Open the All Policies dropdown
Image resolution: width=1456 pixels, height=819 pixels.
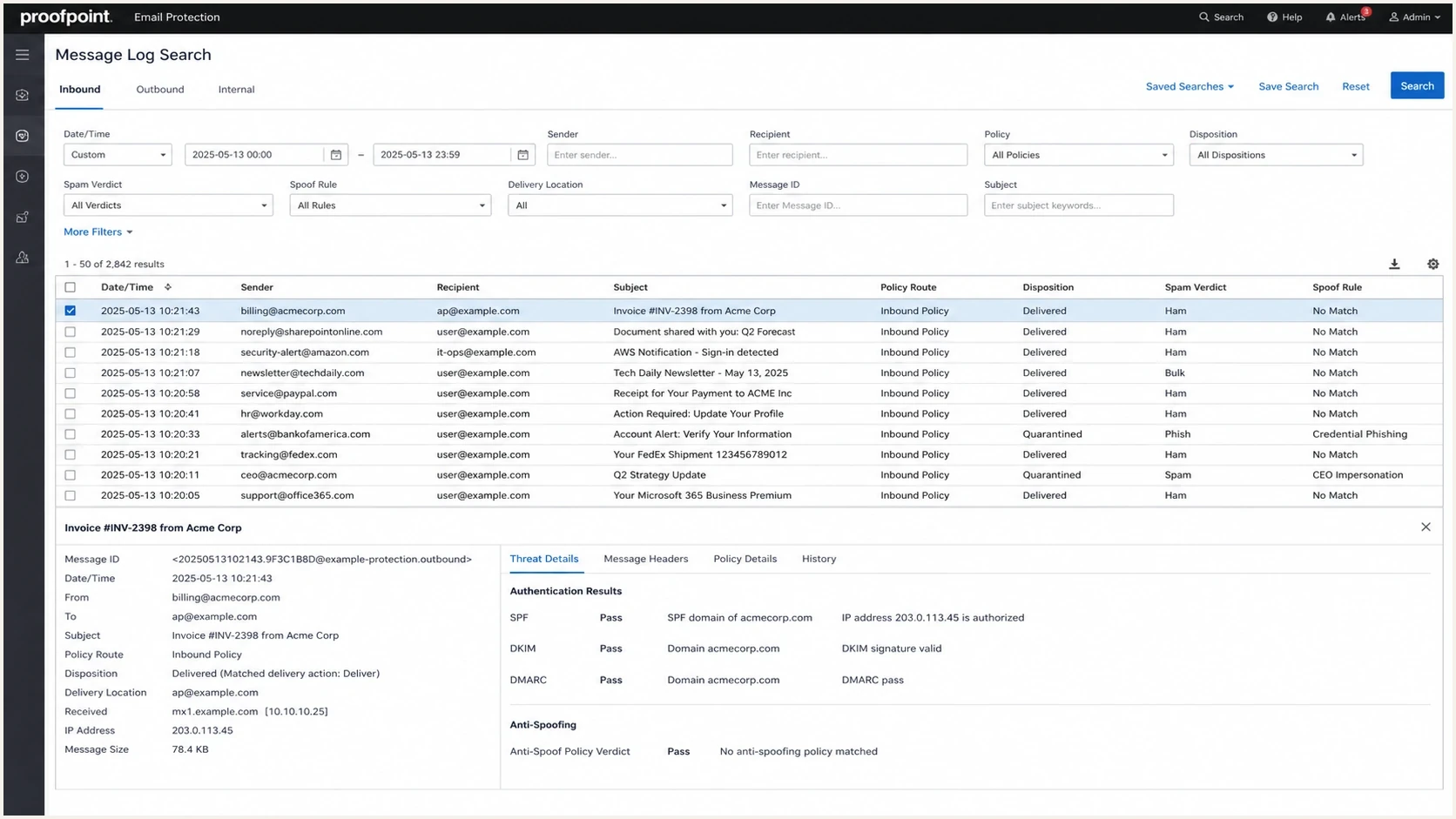[x=1078, y=155]
